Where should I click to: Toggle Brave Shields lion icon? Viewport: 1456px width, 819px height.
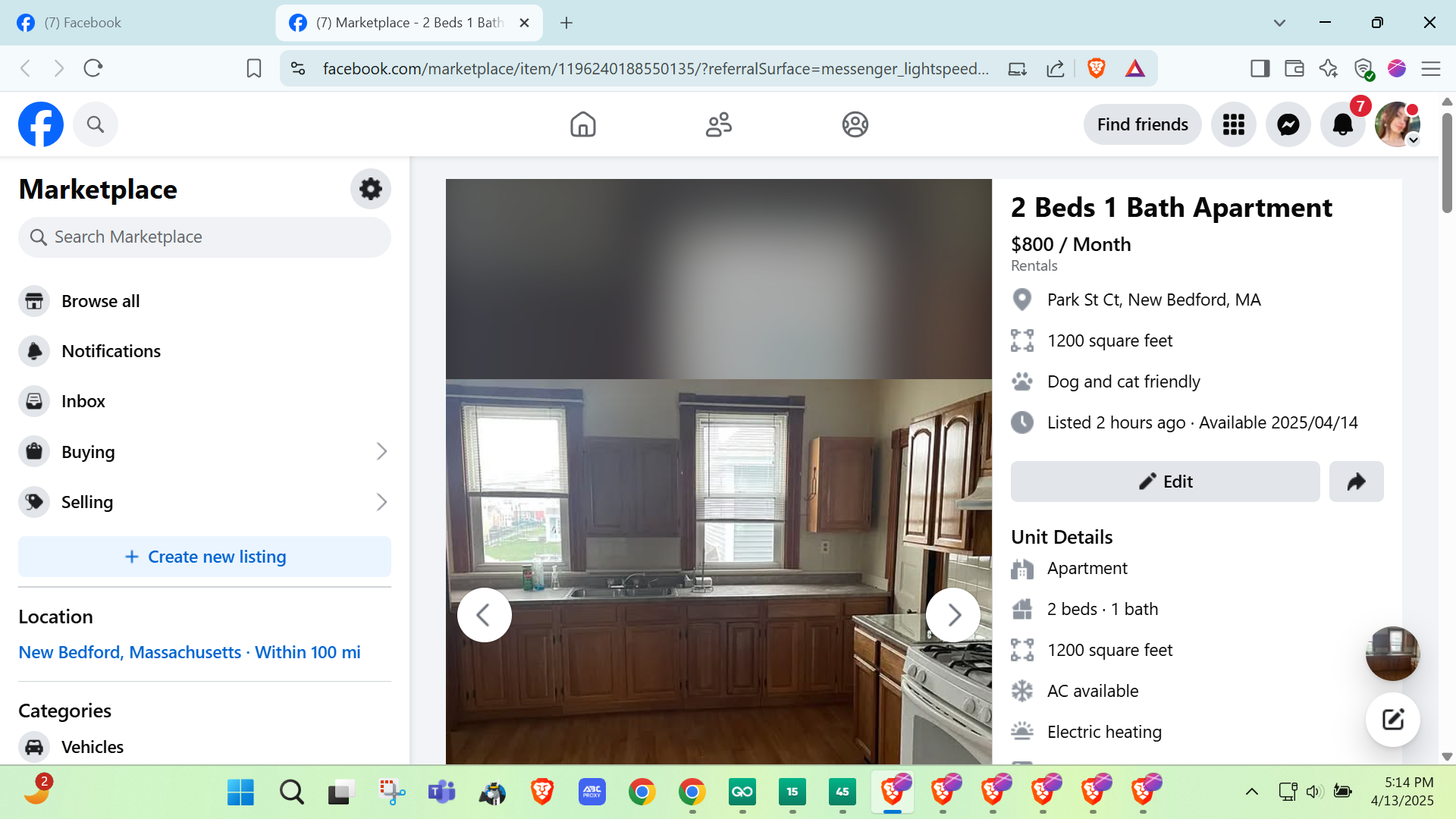coord(1096,69)
